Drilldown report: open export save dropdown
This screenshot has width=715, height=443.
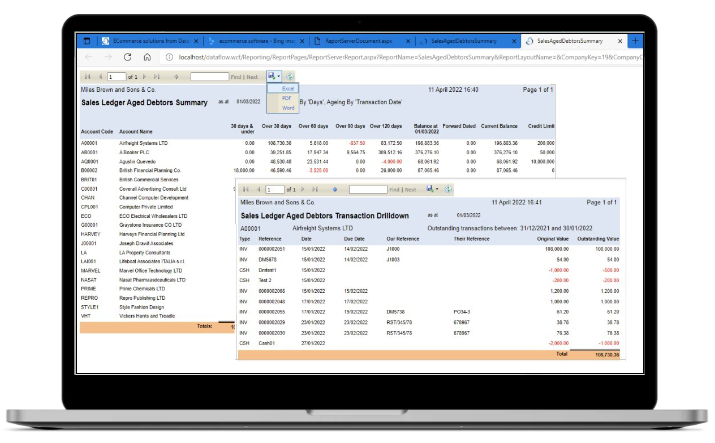click(432, 189)
